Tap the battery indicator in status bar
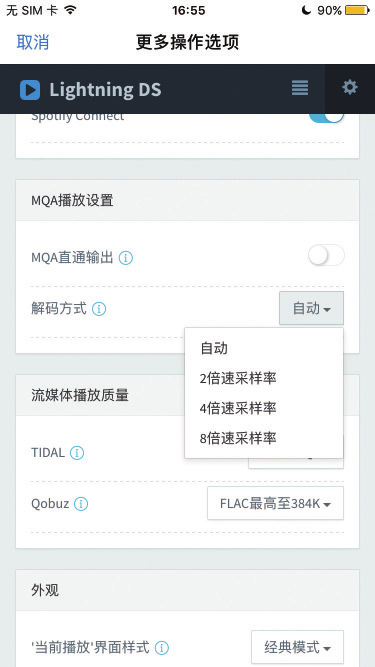 357,10
